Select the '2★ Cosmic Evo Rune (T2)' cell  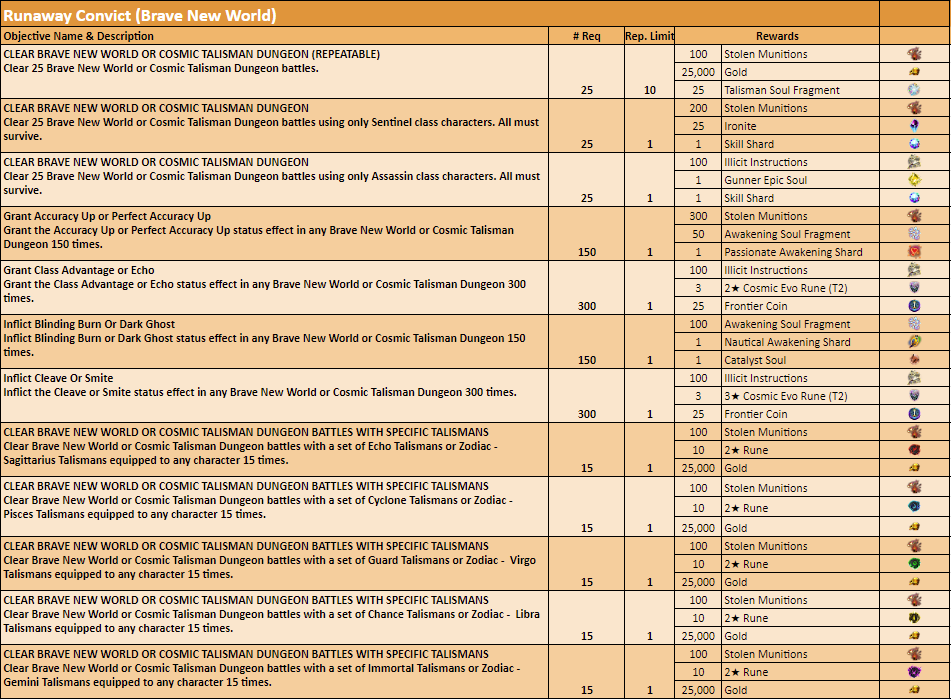(x=800, y=288)
